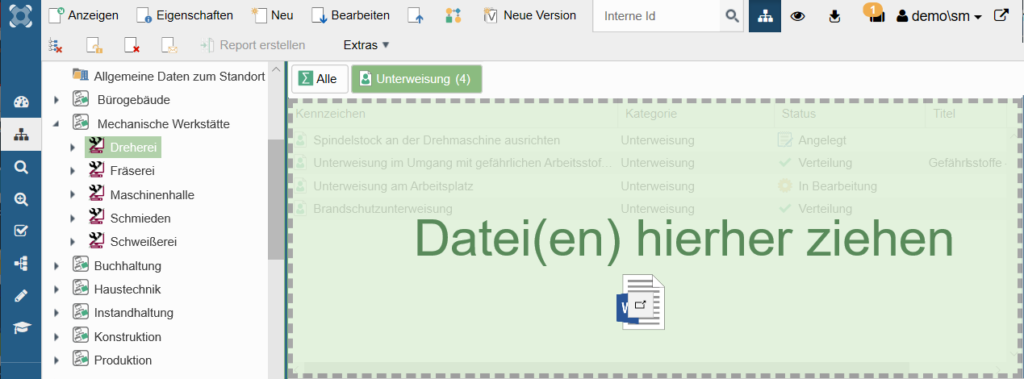The image size is (1024, 379).
Task: Open the search magnifier in left sidebar
Action: point(21,168)
